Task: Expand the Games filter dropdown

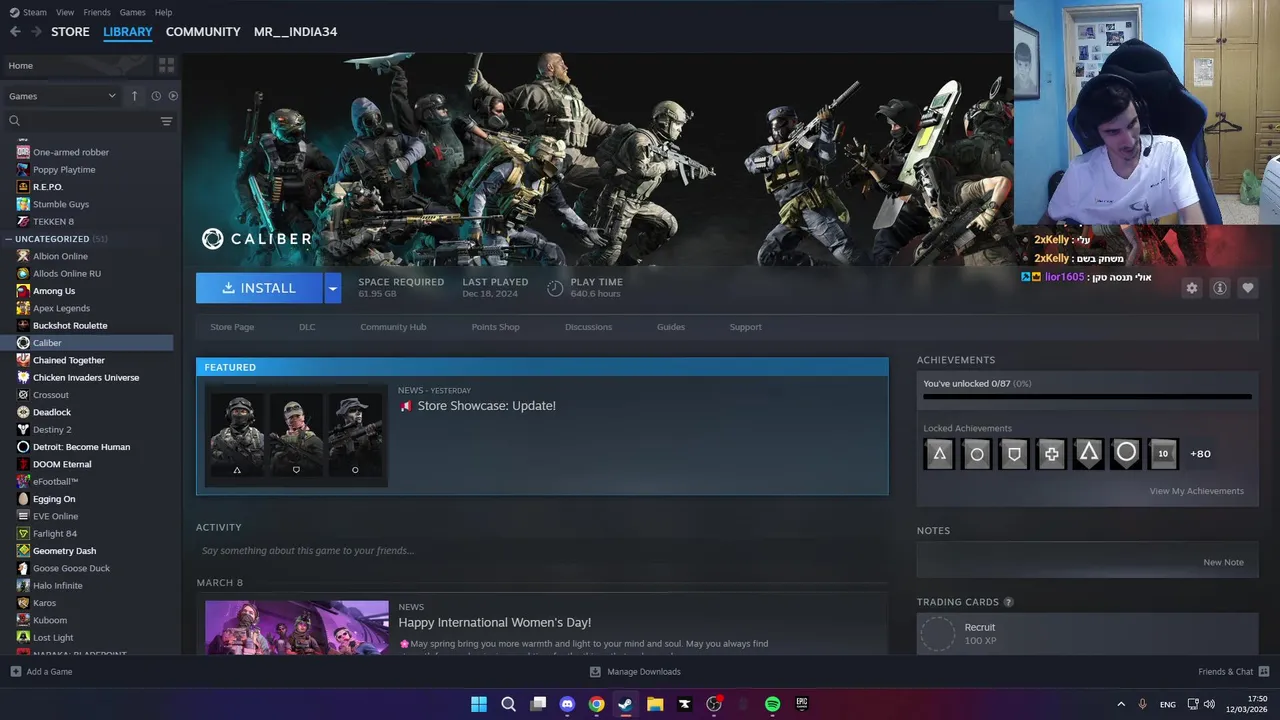Action: [x=62, y=96]
